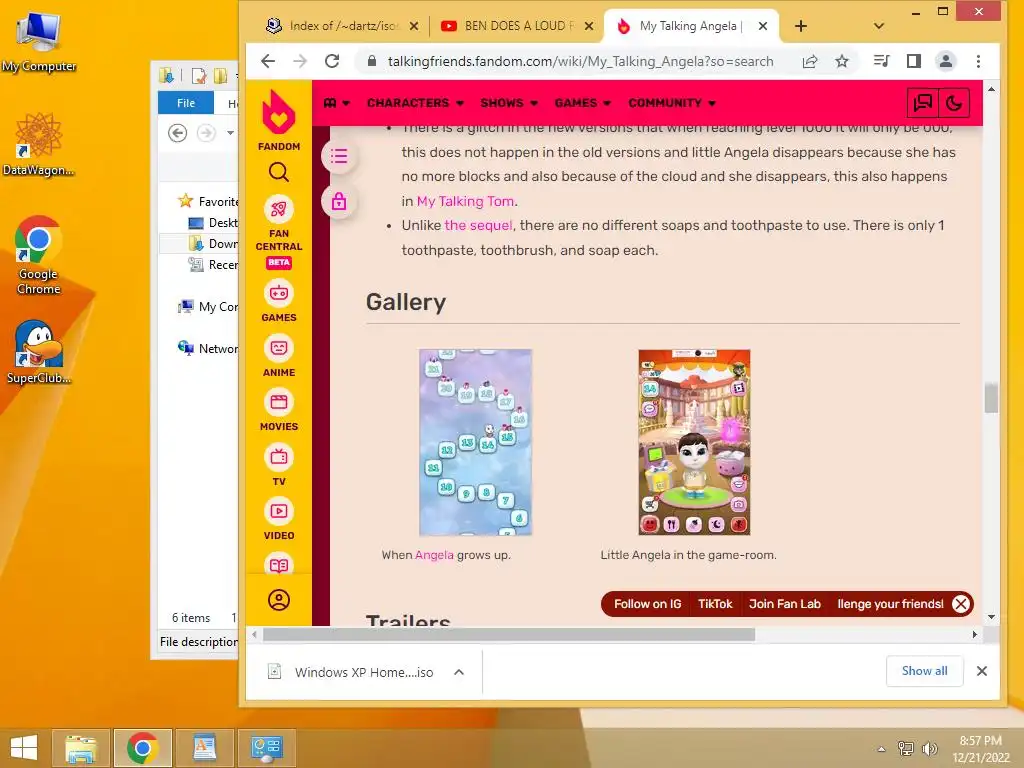Toggle dark mode moon icon
Screen dimensions: 1024x768
[953, 103]
